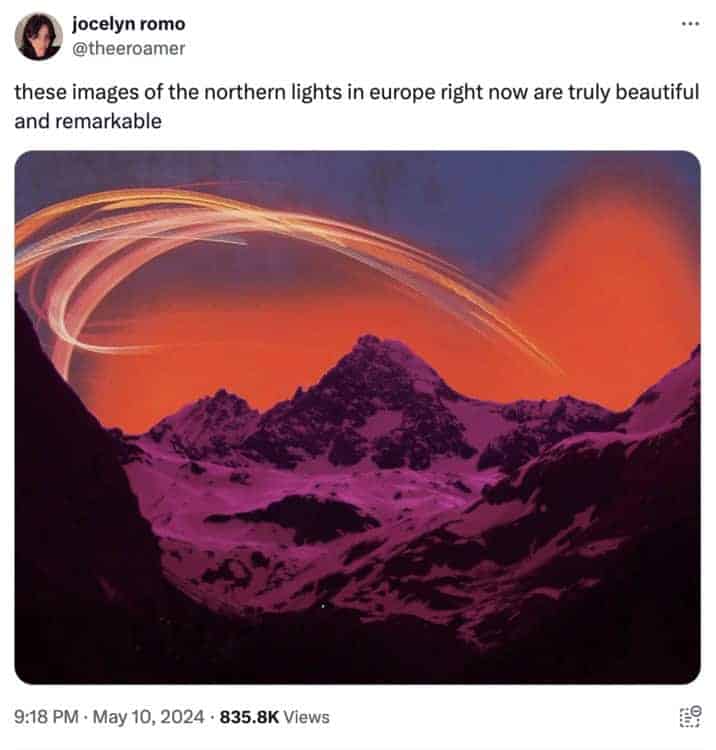The width and height of the screenshot is (716, 750).
Task: Open the @theeroamer handle link
Action: [128, 48]
